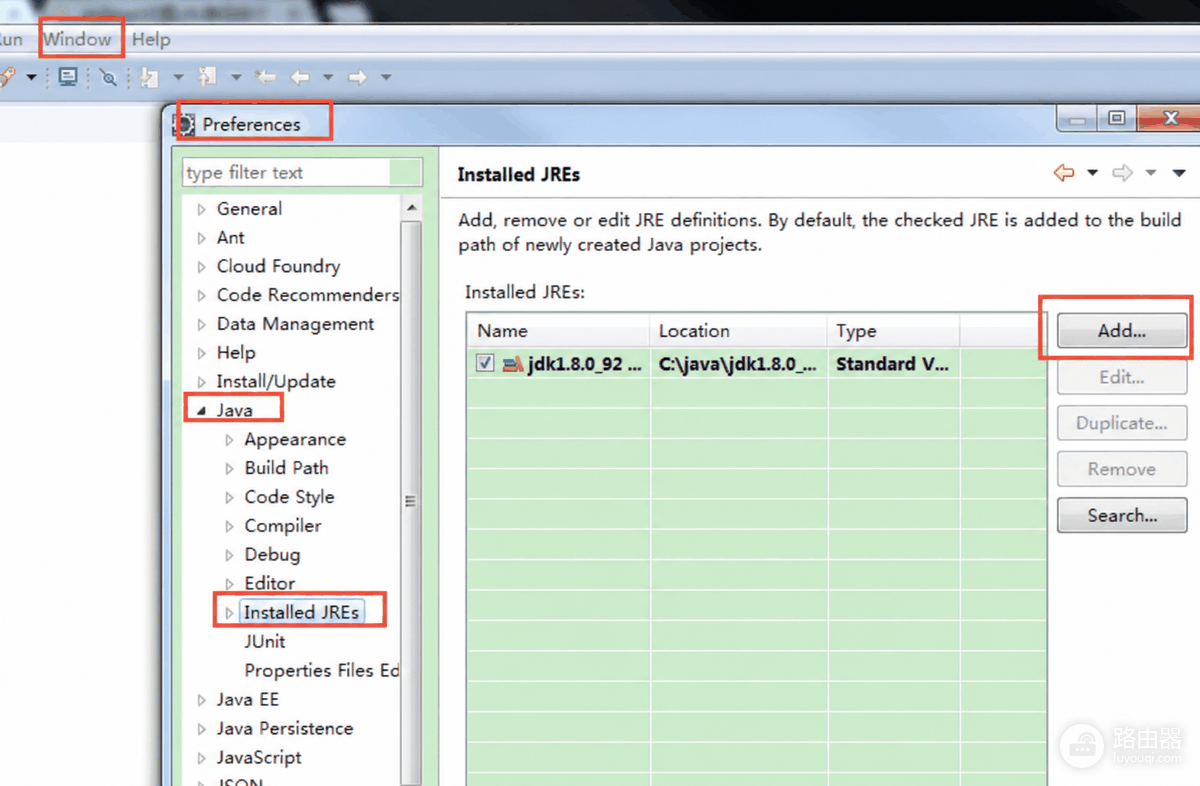Click the toolbar forward navigation arrow
This screenshot has width=1200, height=786.
[x=357, y=77]
